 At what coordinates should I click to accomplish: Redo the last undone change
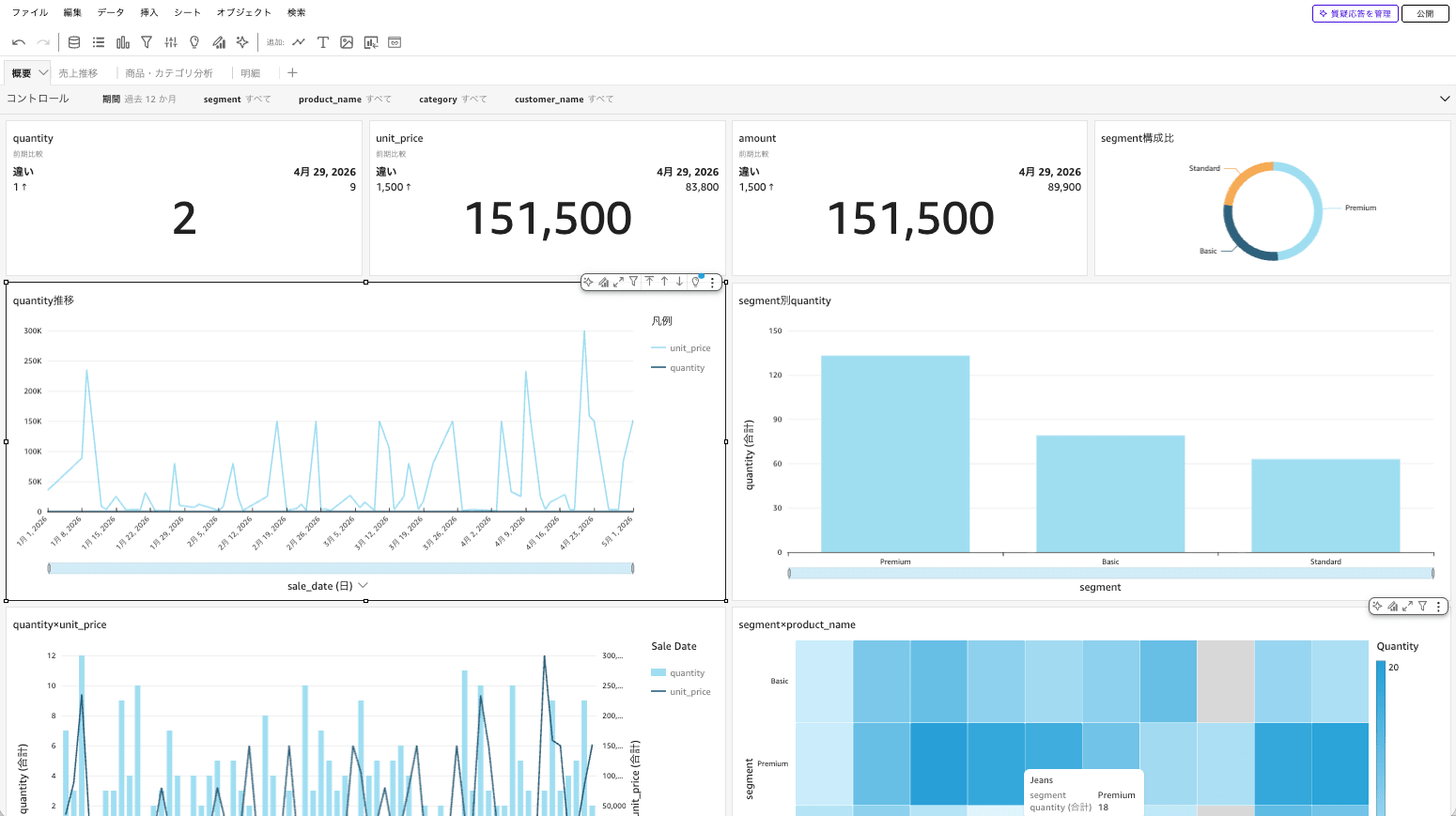pyautogui.click(x=43, y=42)
